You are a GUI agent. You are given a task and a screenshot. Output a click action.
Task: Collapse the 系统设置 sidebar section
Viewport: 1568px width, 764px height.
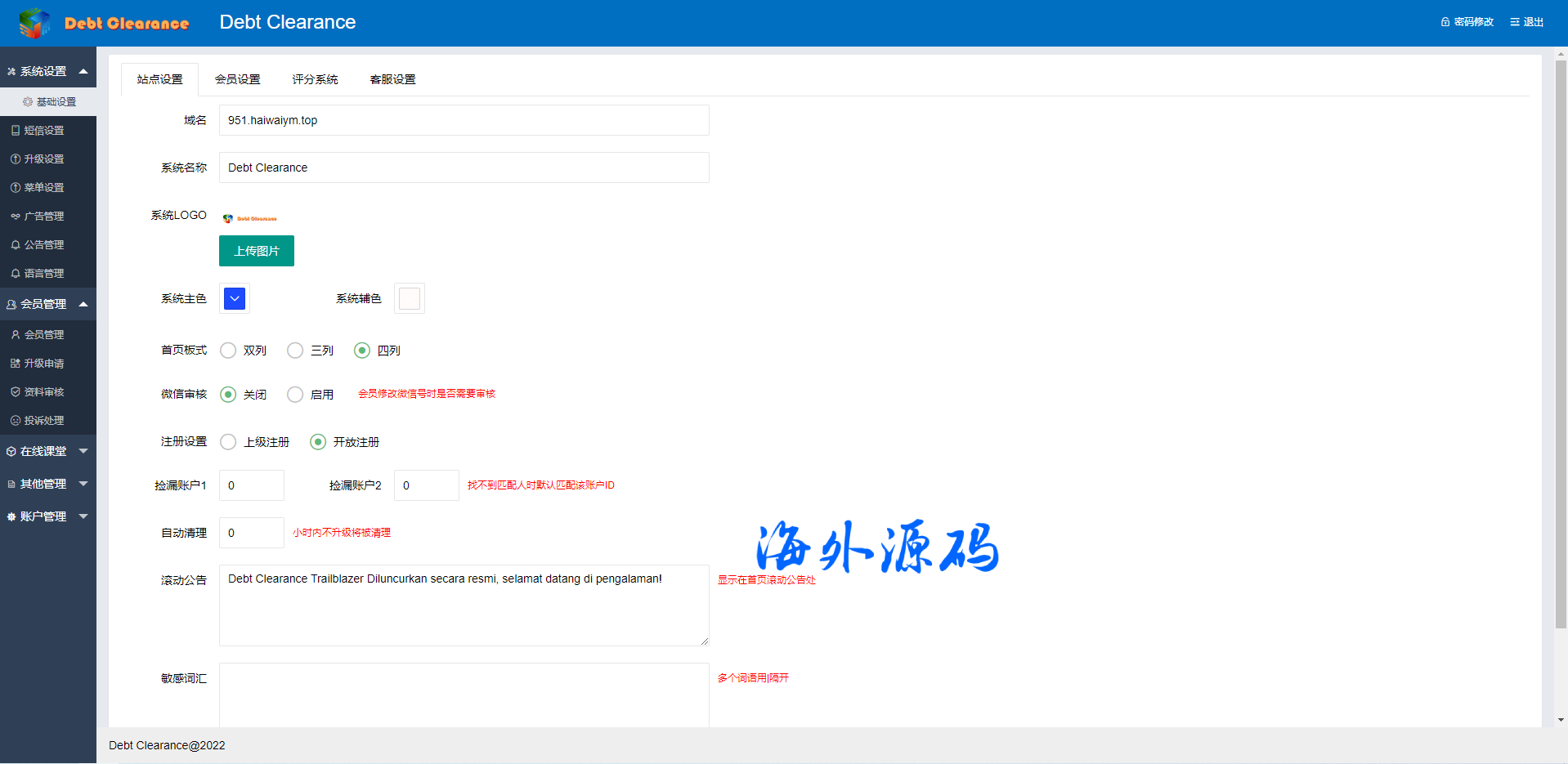(47, 71)
